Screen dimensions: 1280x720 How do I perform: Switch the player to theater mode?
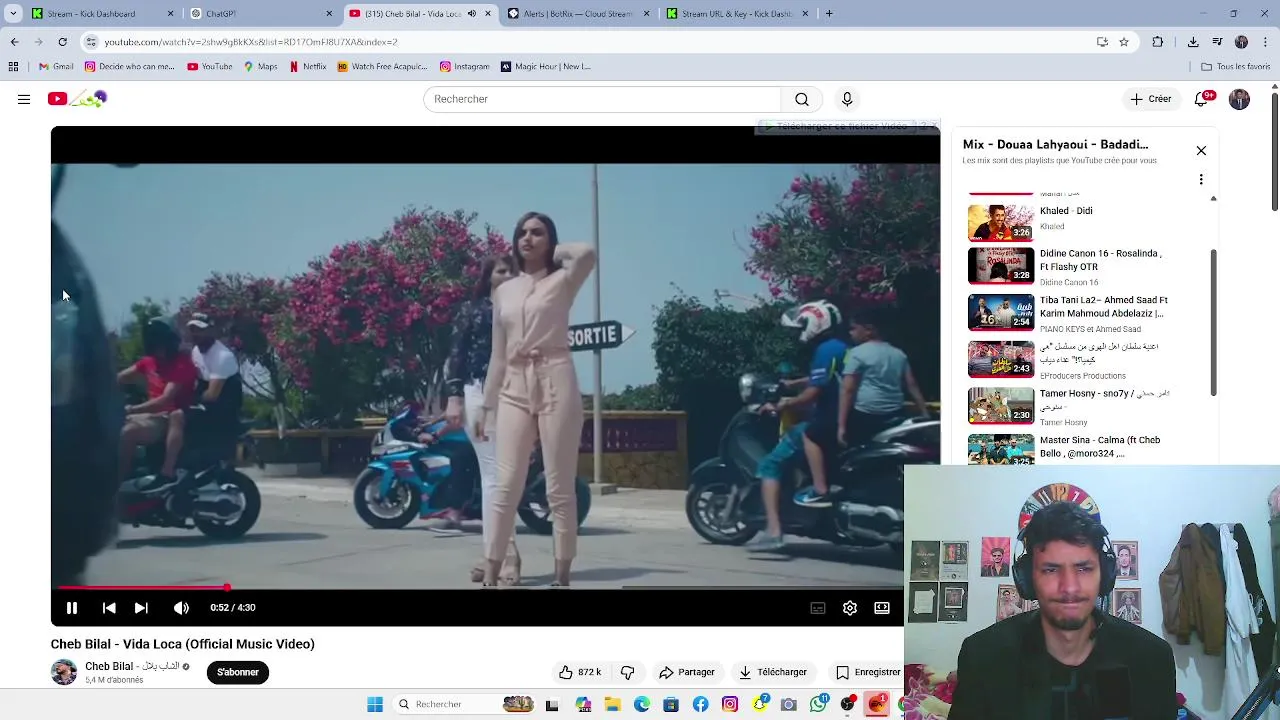(x=882, y=607)
